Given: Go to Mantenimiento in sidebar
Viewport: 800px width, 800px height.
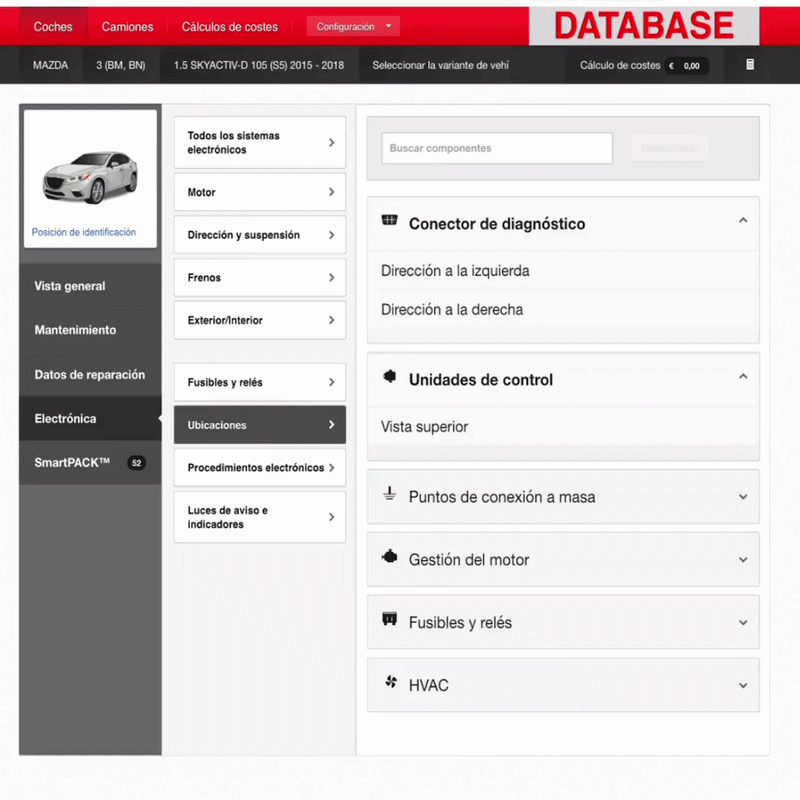Looking at the screenshot, I should (x=90, y=330).
